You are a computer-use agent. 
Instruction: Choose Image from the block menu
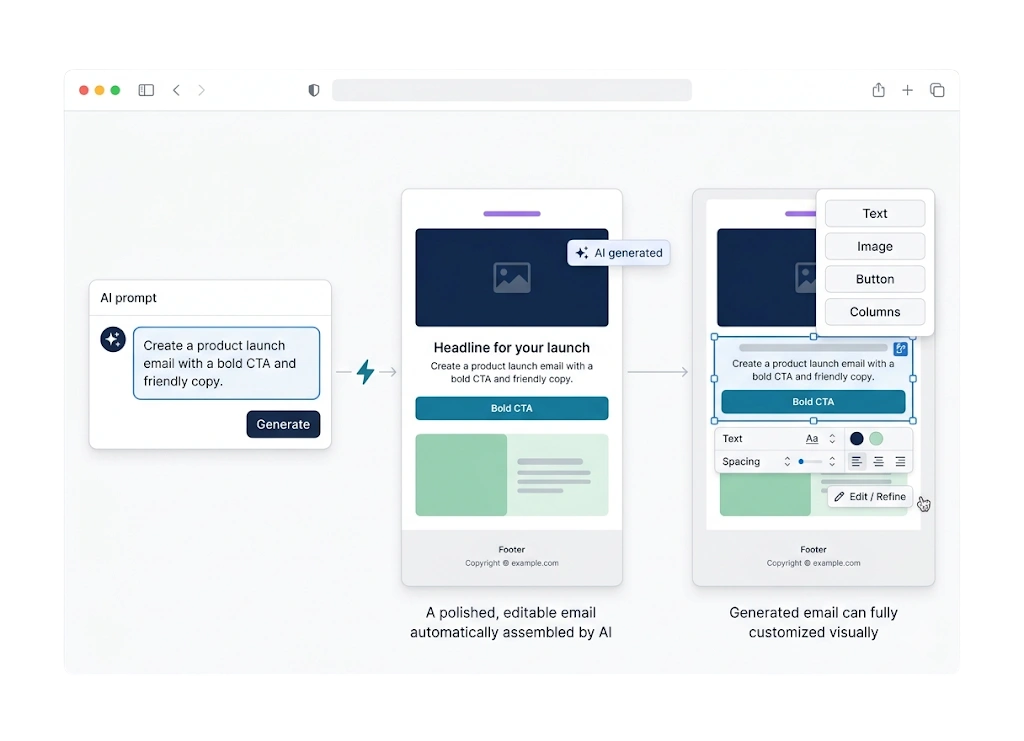click(x=875, y=246)
